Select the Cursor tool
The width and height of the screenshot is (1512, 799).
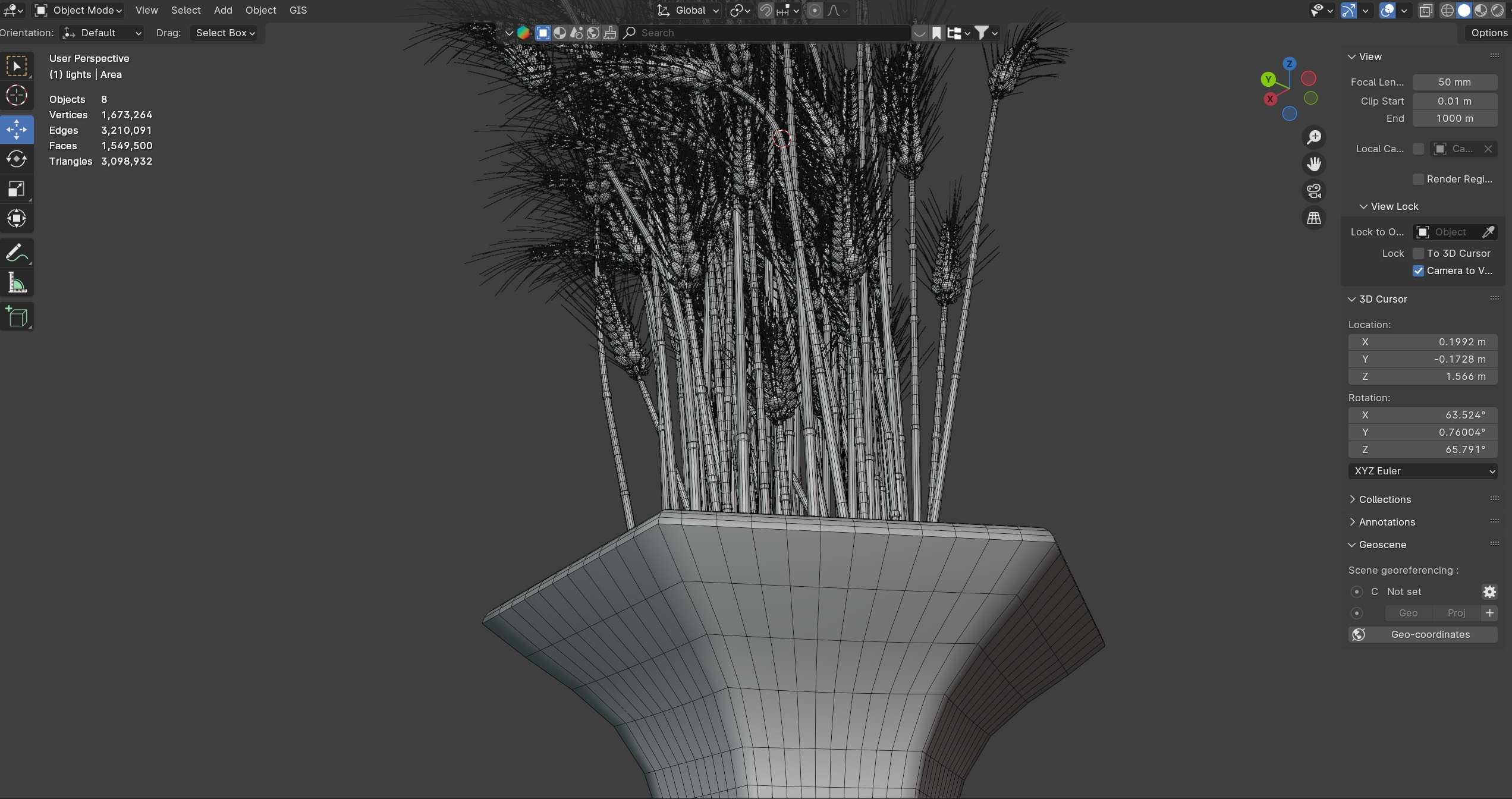click(17, 96)
